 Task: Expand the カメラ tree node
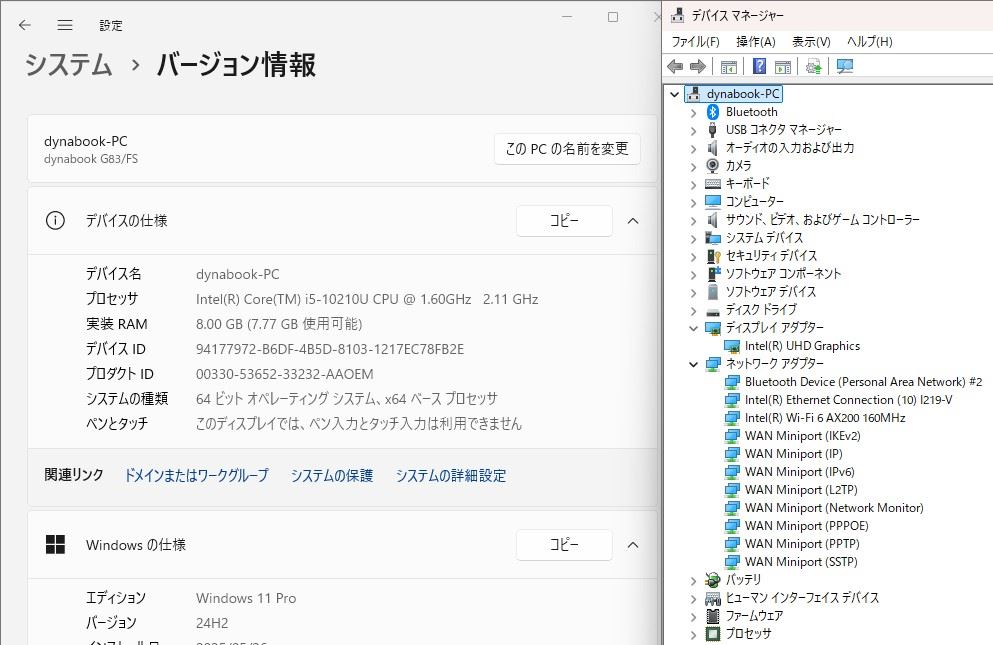point(693,167)
